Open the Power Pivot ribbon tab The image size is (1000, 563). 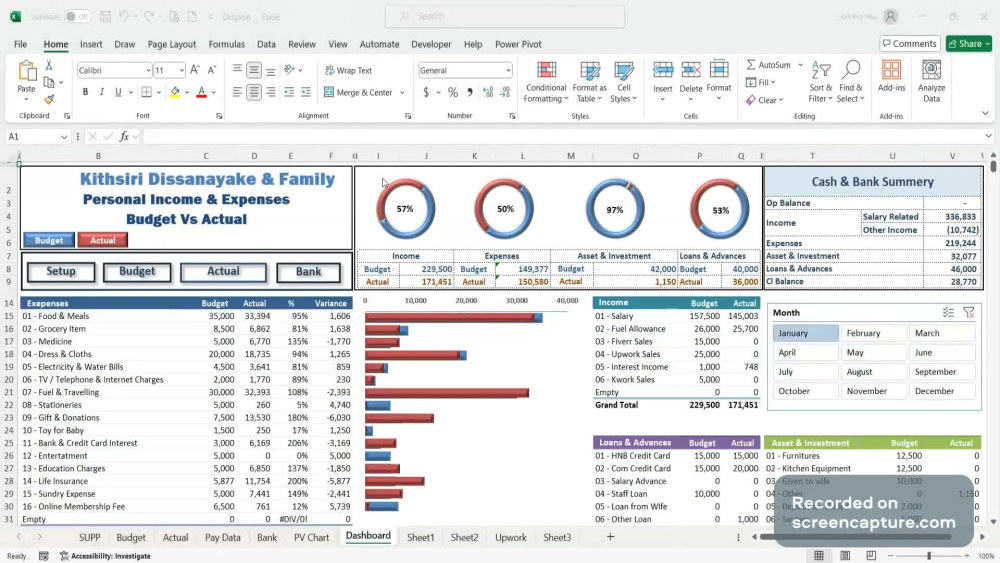[518, 44]
